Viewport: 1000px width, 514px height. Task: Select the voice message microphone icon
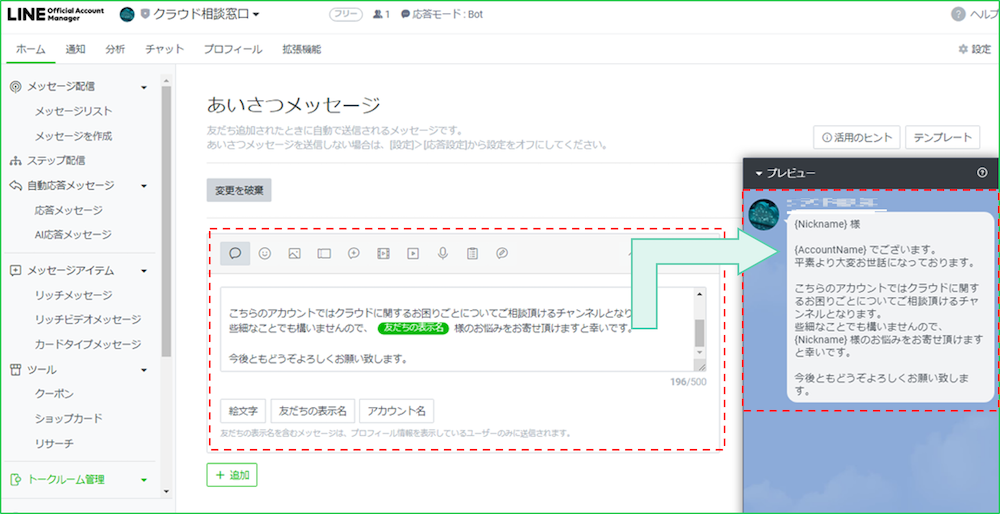(x=443, y=253)
